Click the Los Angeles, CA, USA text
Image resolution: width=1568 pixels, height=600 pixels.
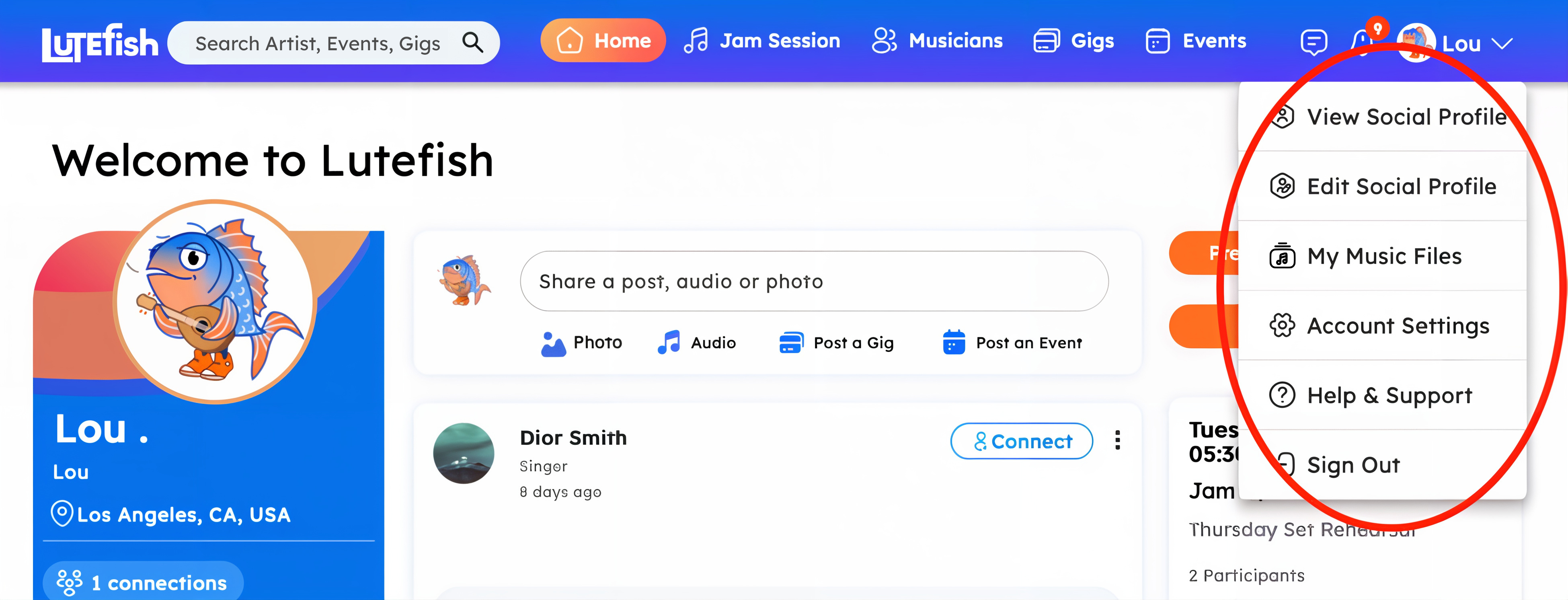[184, 515]
